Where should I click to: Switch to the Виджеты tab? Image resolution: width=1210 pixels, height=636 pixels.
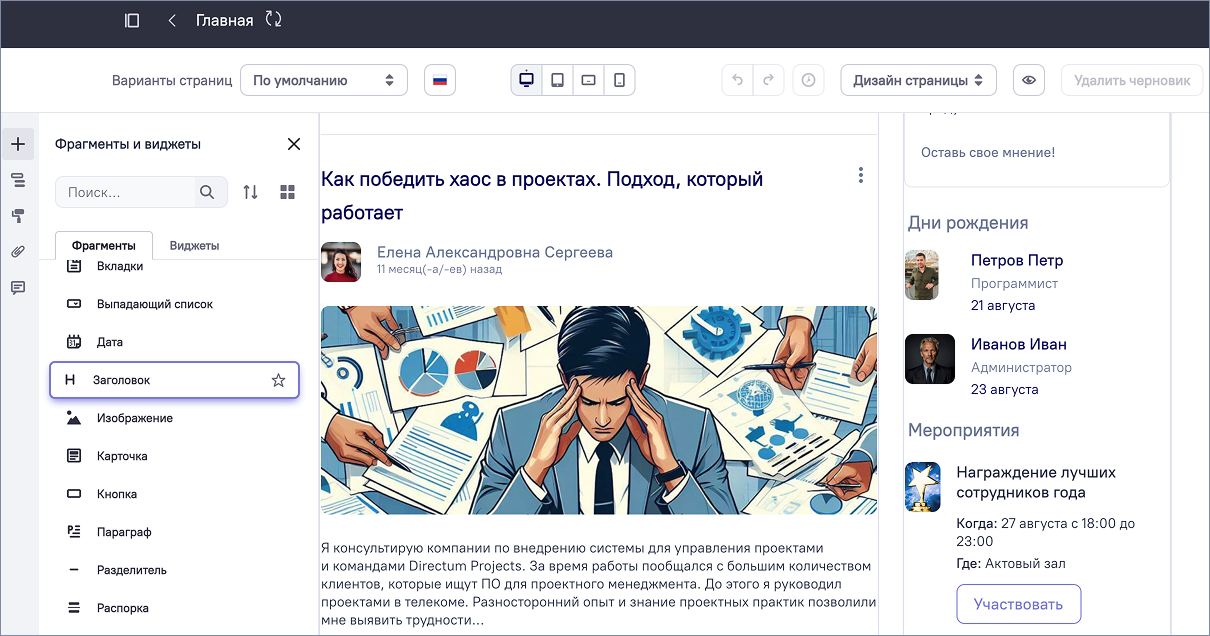tap(194, 246)
